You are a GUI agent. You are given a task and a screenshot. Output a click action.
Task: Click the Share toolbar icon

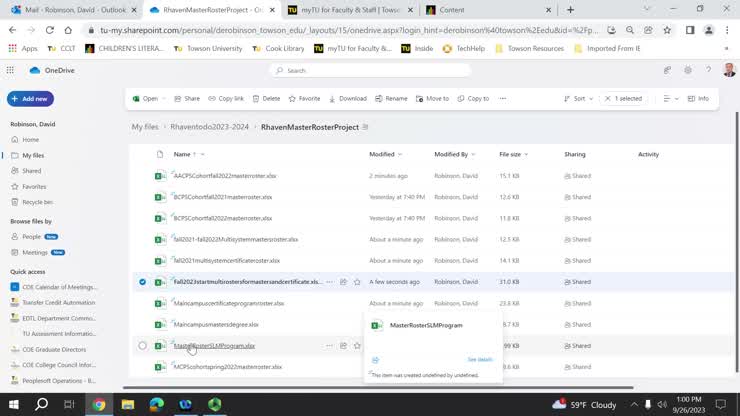186,99
